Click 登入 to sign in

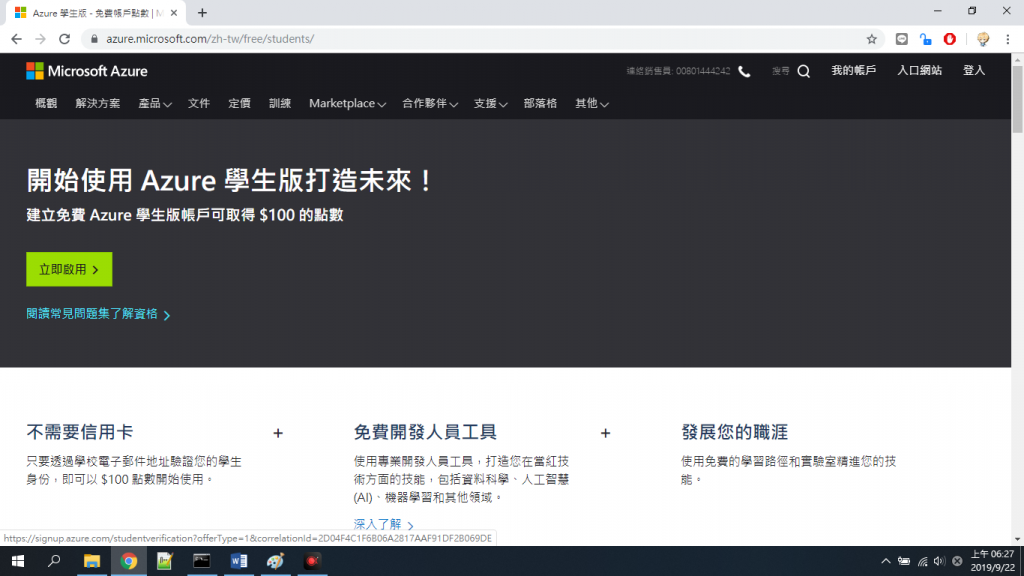coord(974,71)
